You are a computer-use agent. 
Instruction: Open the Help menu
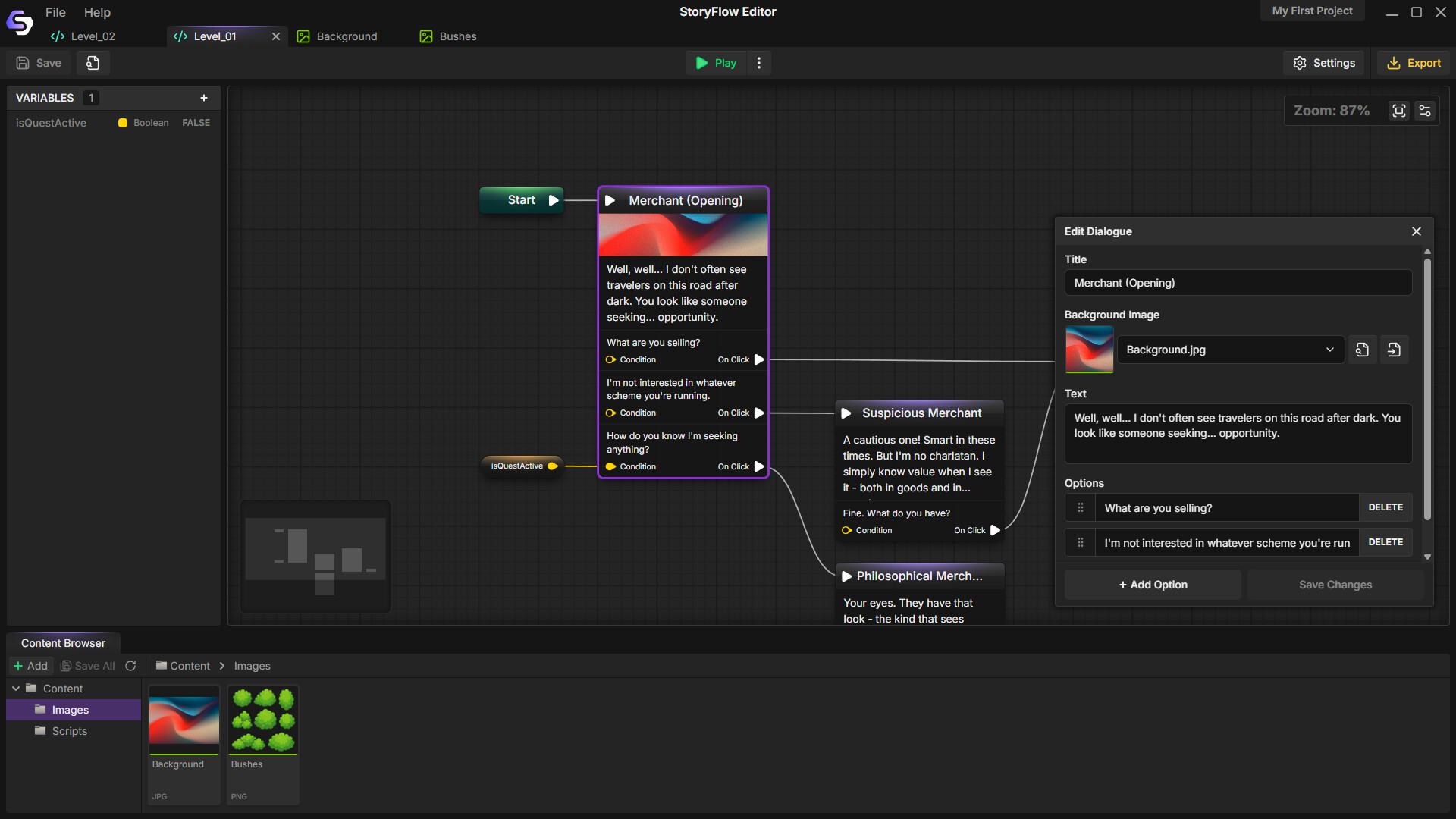tap(97, 12)
